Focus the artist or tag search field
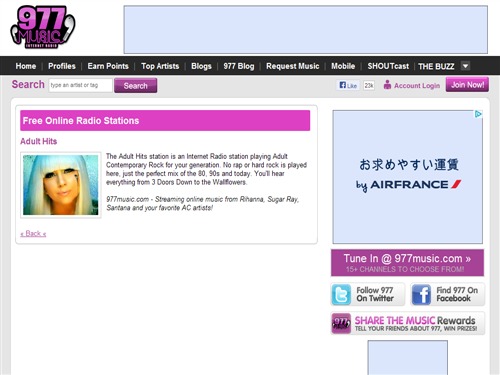Screen dimensions: 500x375 [80, 85]
